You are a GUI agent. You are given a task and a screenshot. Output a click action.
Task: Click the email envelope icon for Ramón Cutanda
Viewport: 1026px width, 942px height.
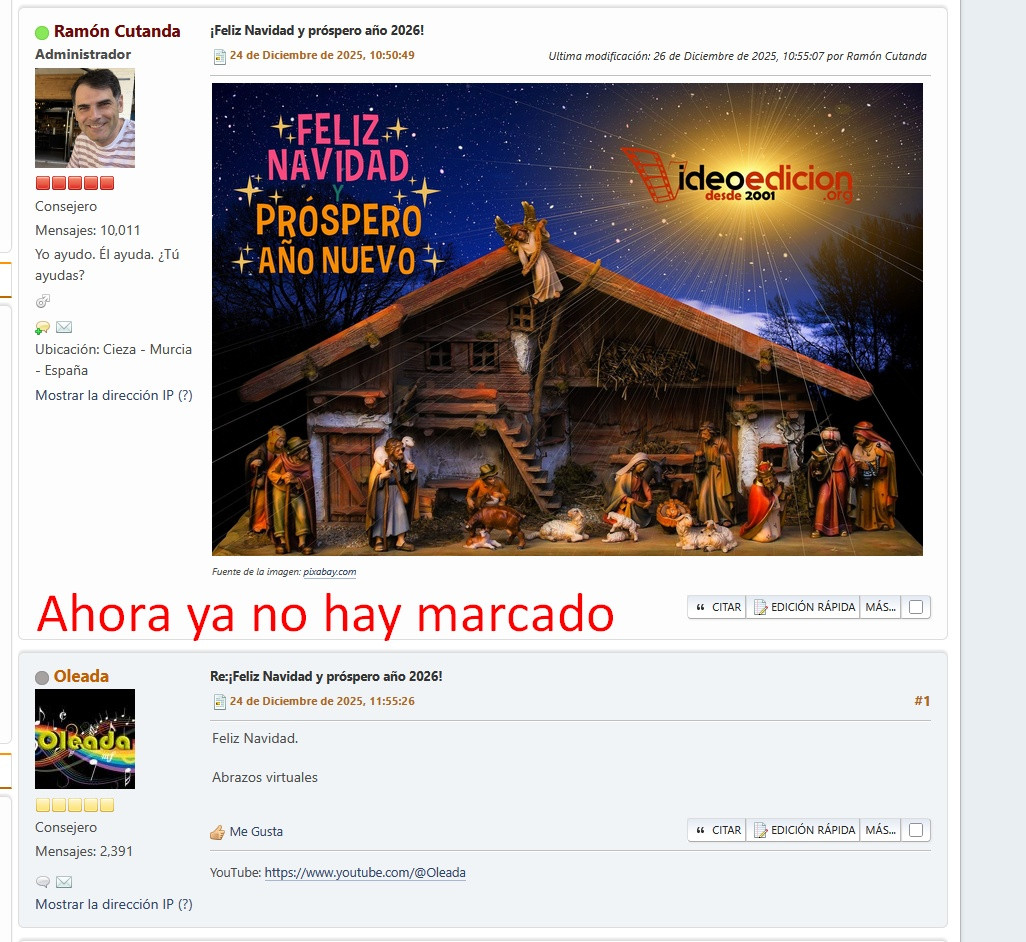pyautogui.click(x=64, y=326)
